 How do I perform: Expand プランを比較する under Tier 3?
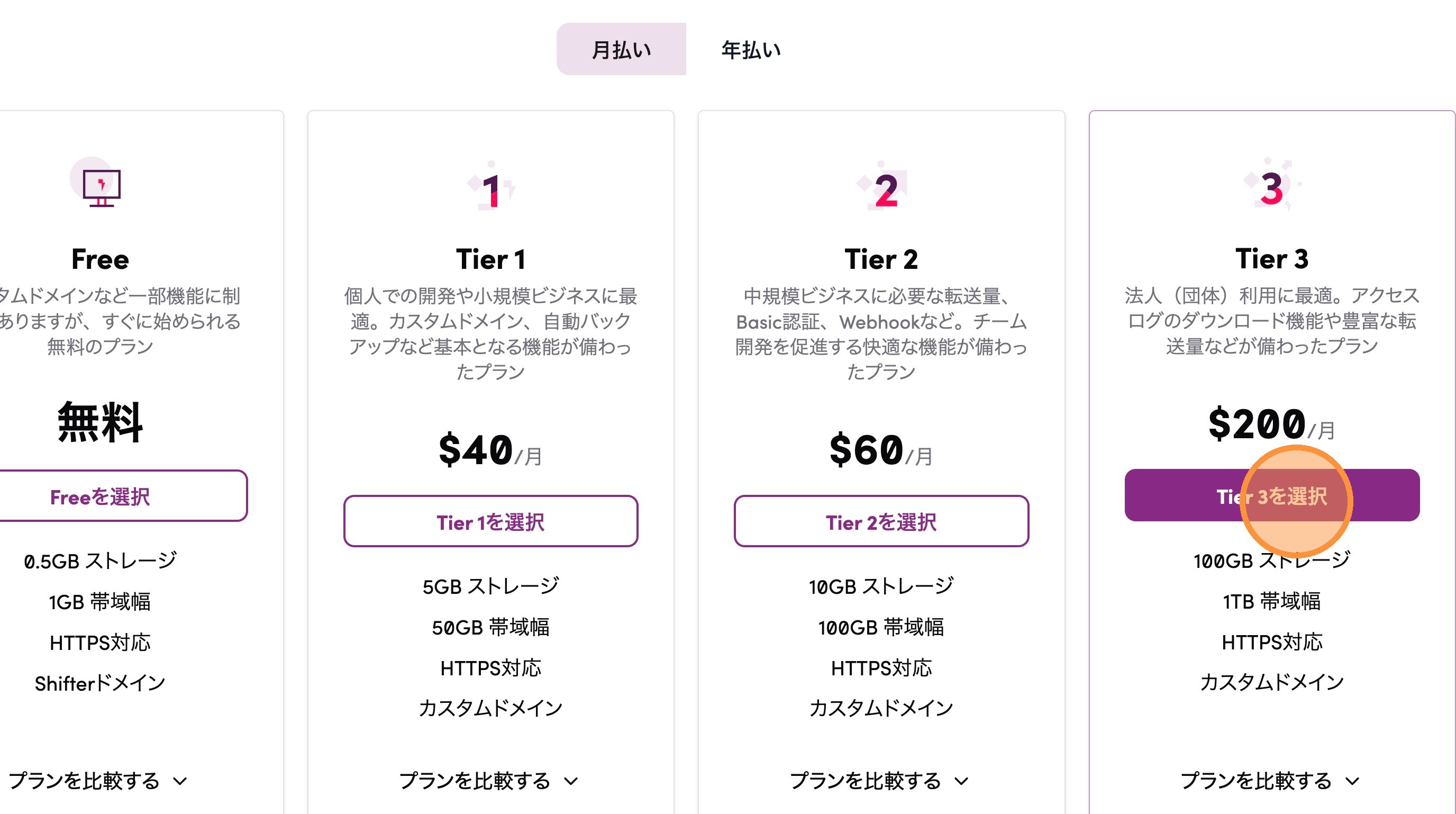pyautogui.click(x=1269, y=781)
